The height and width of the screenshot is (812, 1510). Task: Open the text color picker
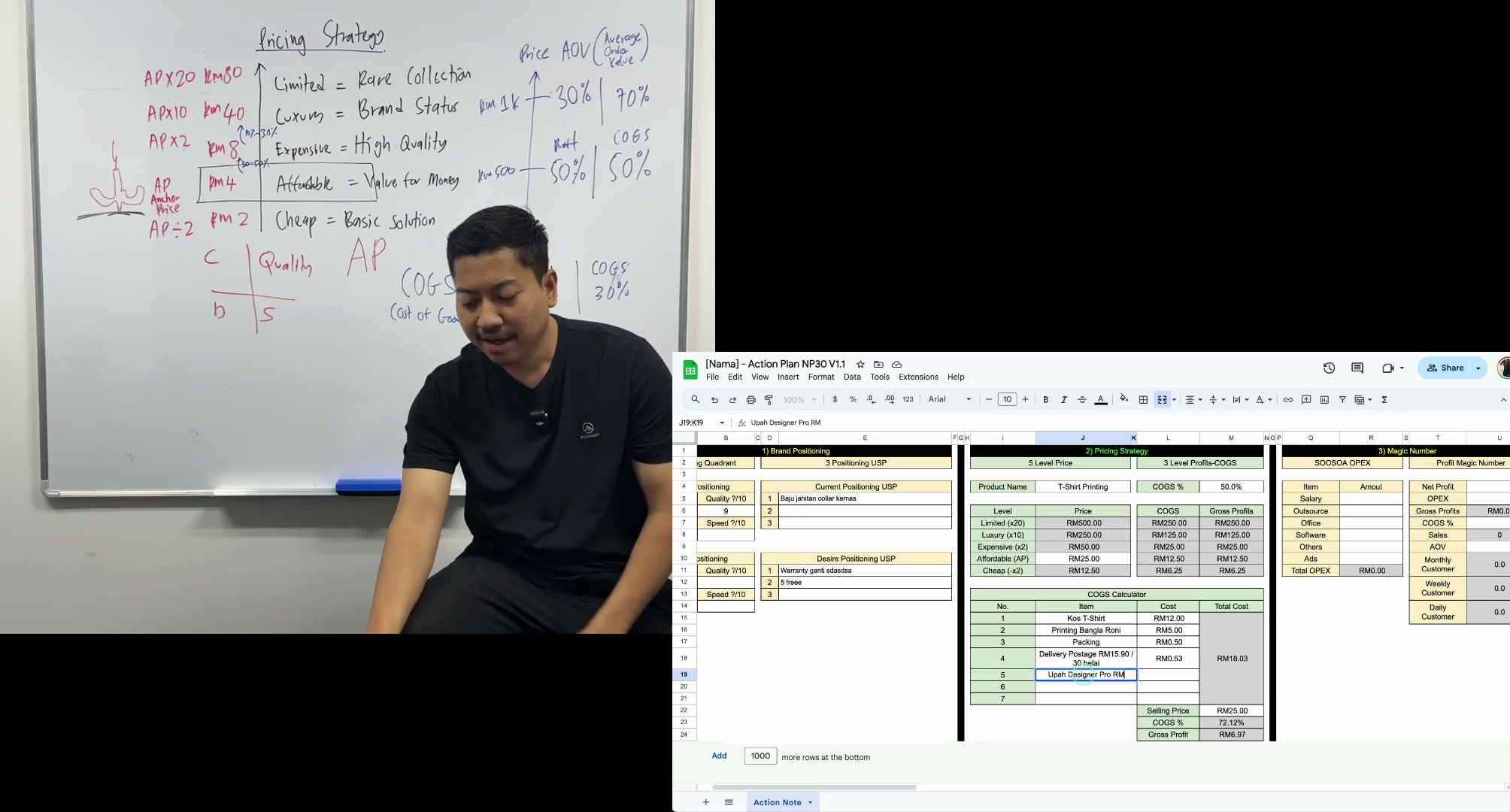coord(1101,400)
